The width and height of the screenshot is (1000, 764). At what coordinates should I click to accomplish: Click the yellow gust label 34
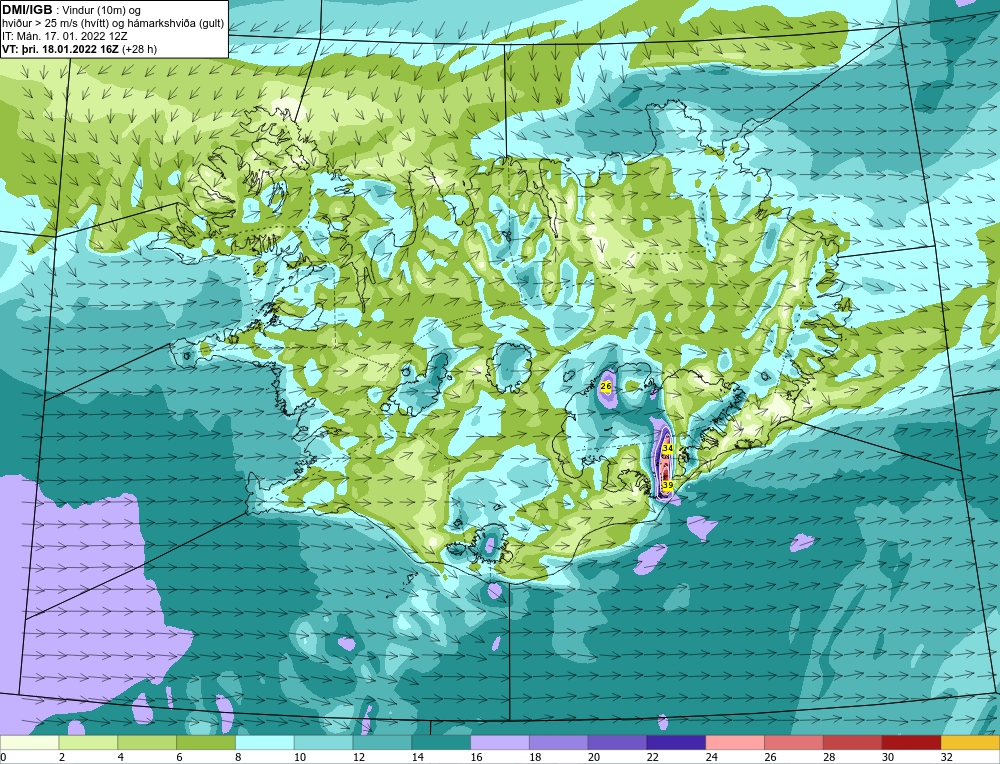click(667, 449)
